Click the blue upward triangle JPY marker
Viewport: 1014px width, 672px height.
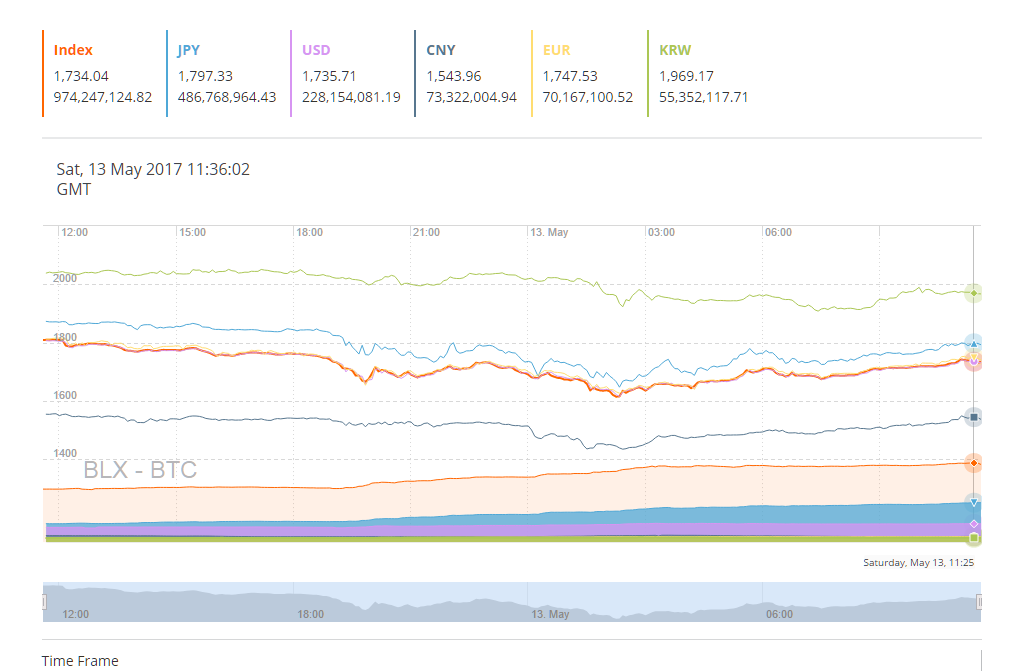coord(974,343)
